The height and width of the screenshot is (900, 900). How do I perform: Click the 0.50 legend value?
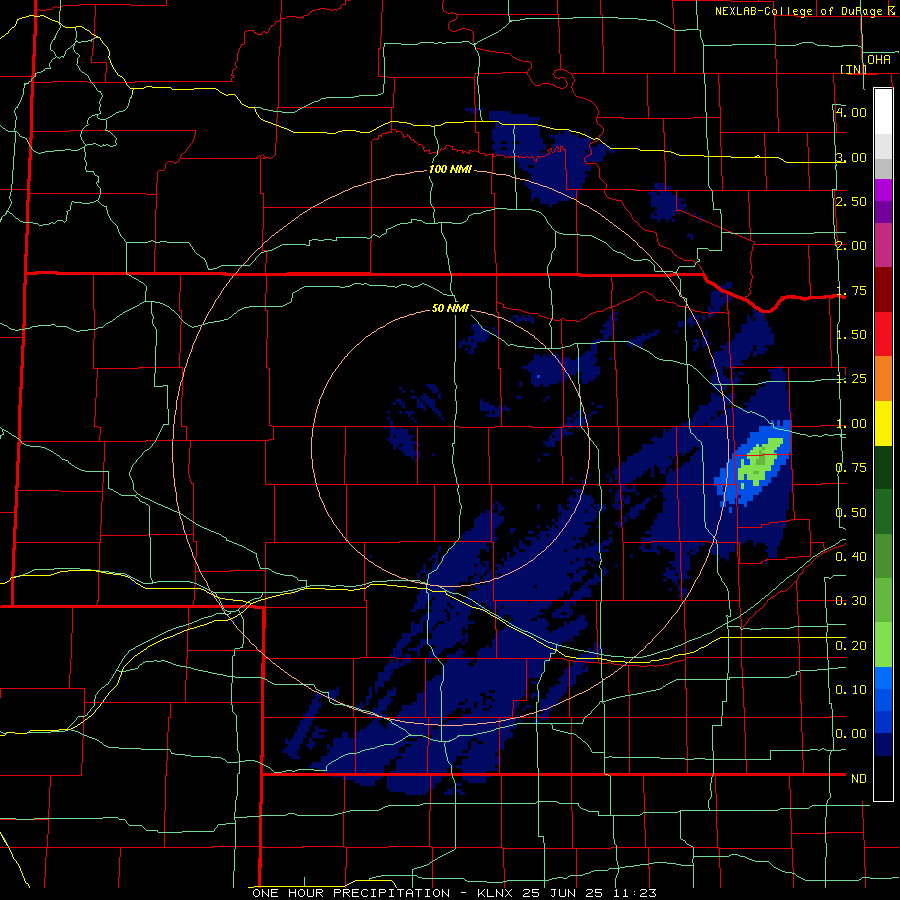[851, 513]
